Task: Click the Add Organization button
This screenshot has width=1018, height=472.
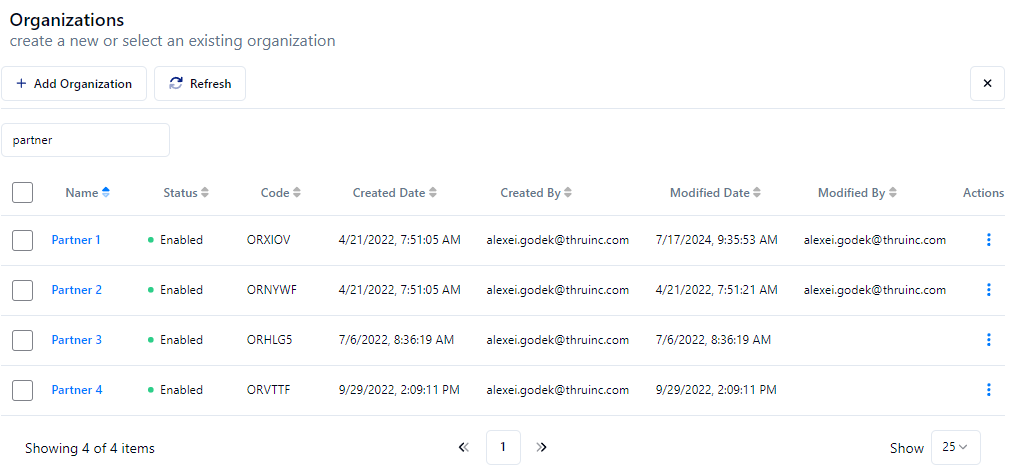Action: [x=74, y=84]
